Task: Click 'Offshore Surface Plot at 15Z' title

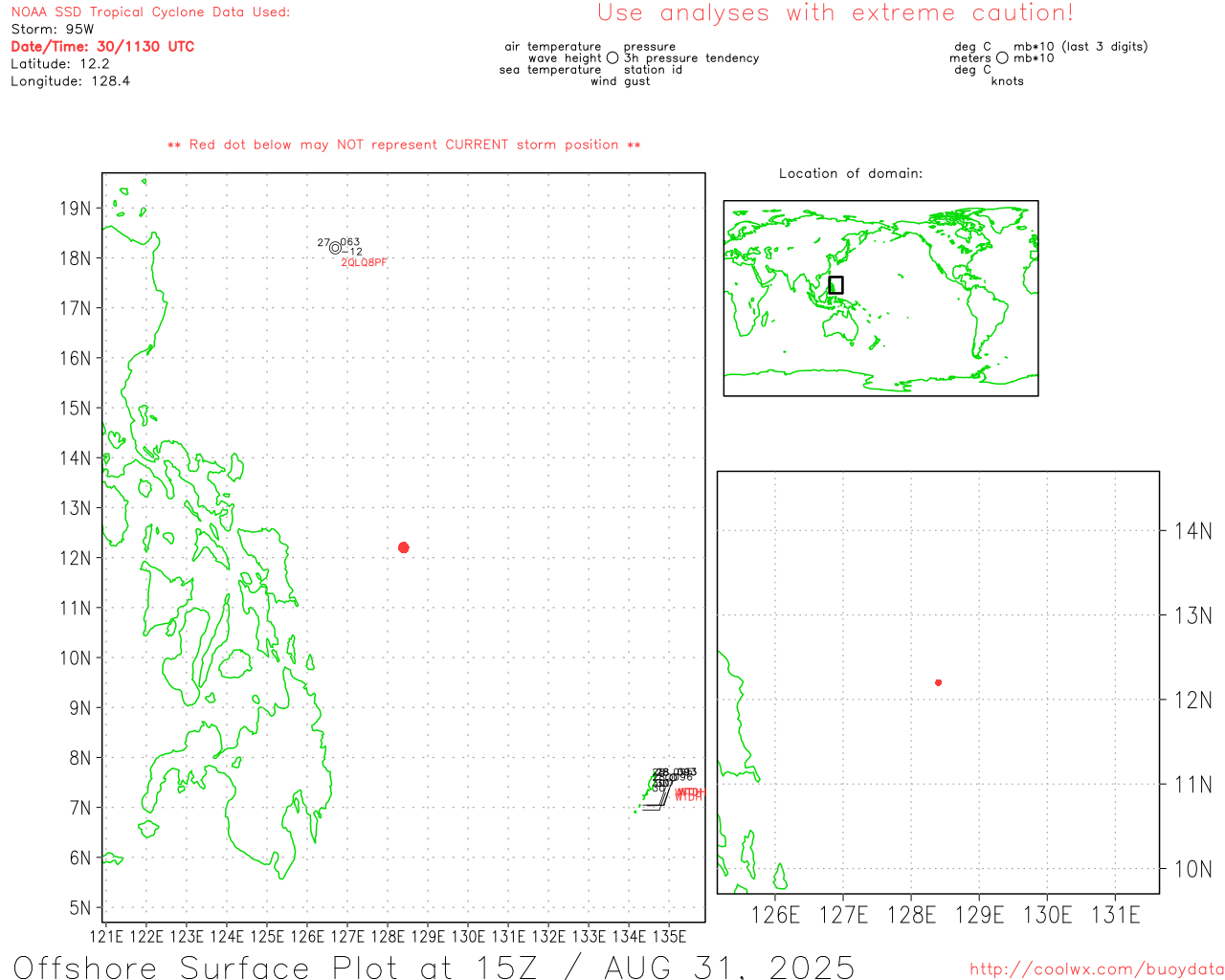Action: pyautogui.click(x=434, y=968)
